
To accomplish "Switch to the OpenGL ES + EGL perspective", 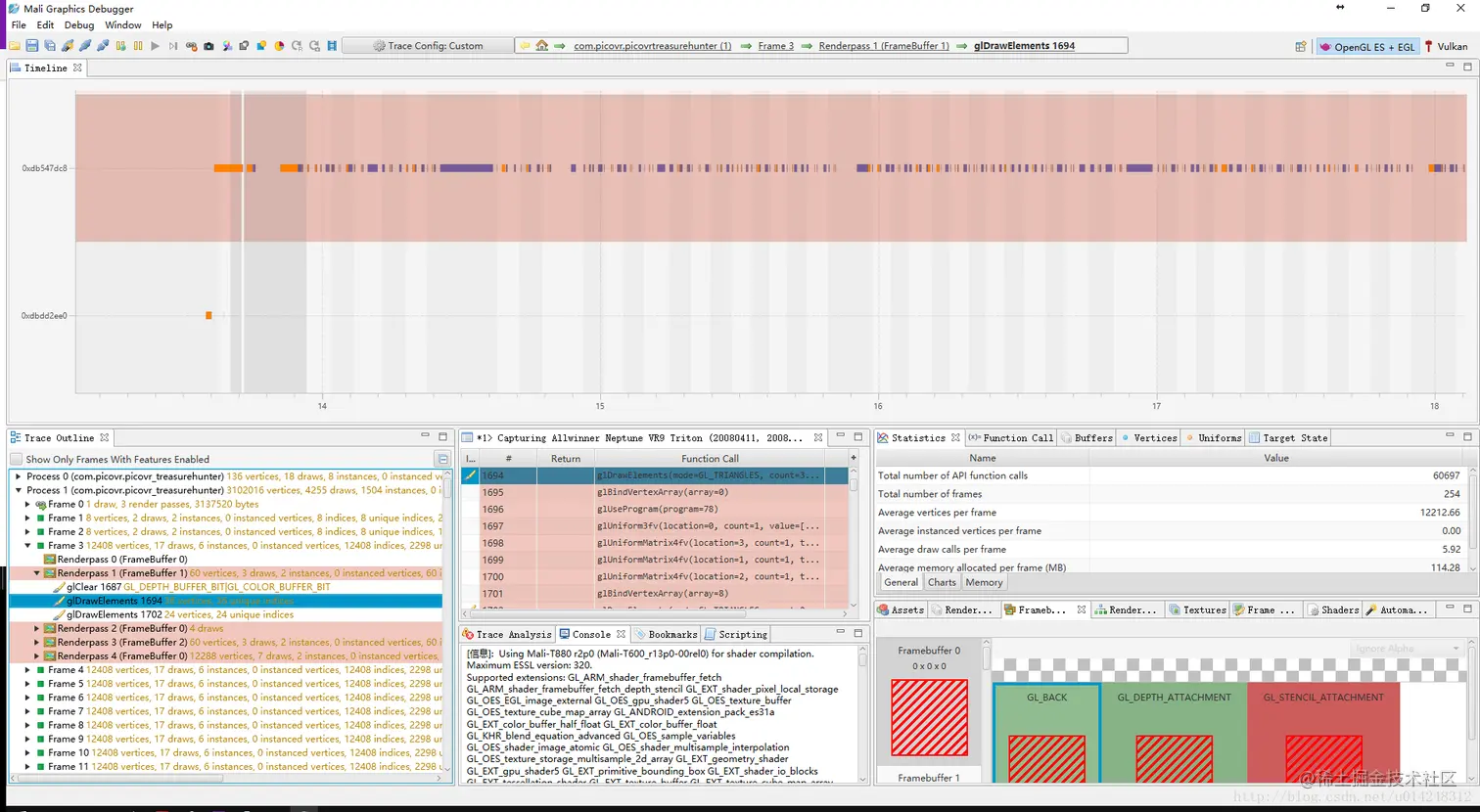I will pos(1366,46).
